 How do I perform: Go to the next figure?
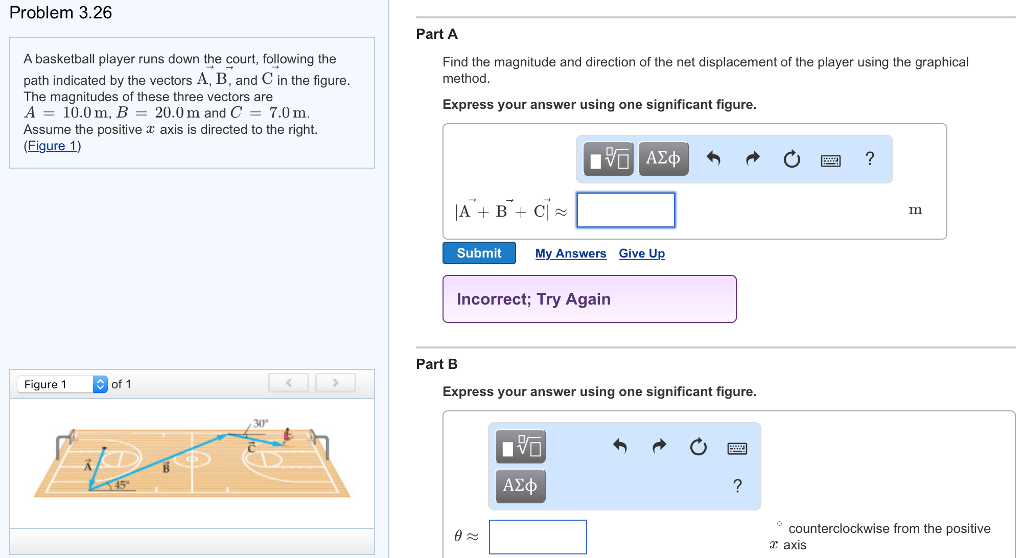(x=337, y=383)
